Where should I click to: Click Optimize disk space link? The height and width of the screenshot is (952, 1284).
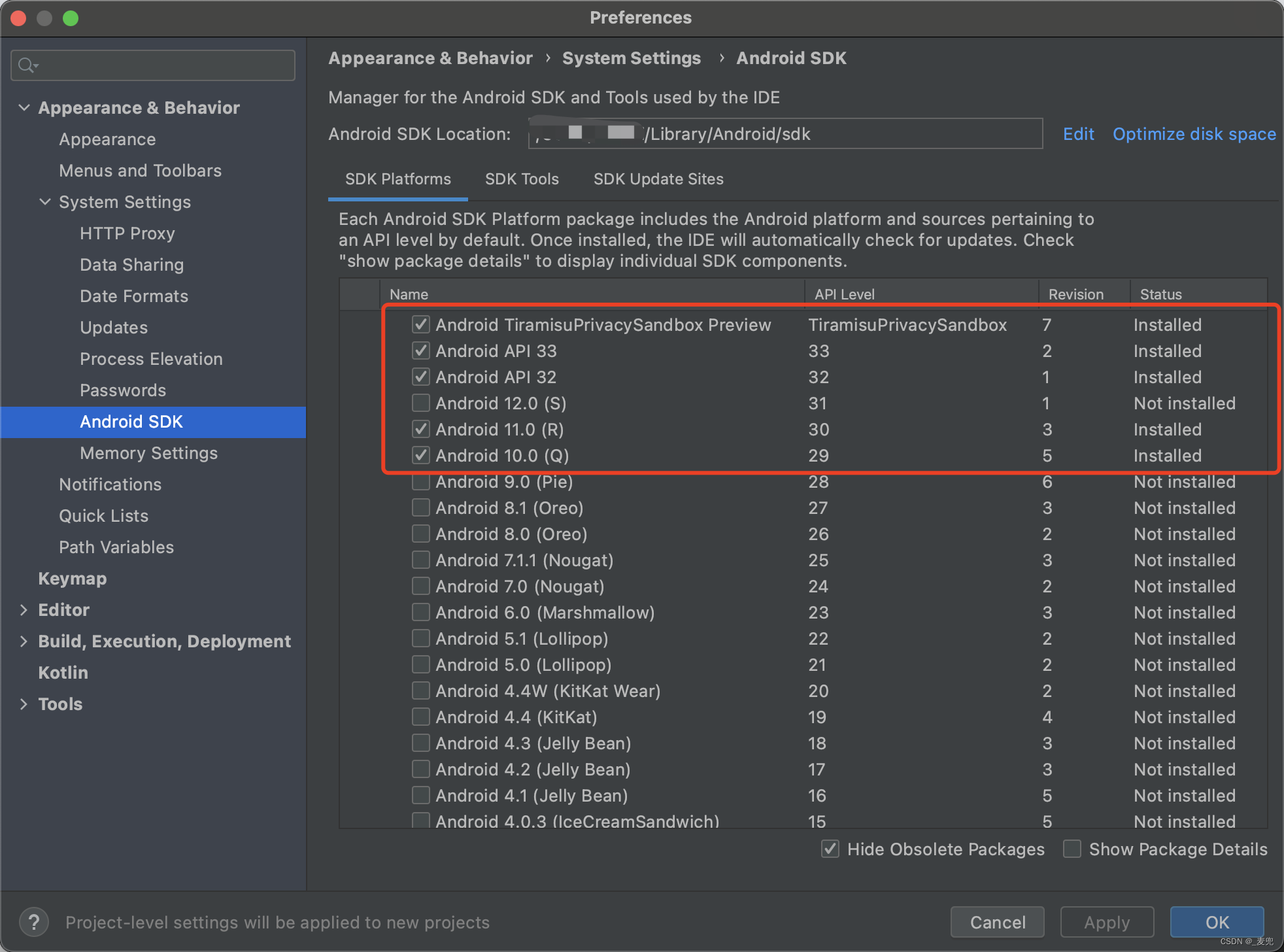(1194, 134)
